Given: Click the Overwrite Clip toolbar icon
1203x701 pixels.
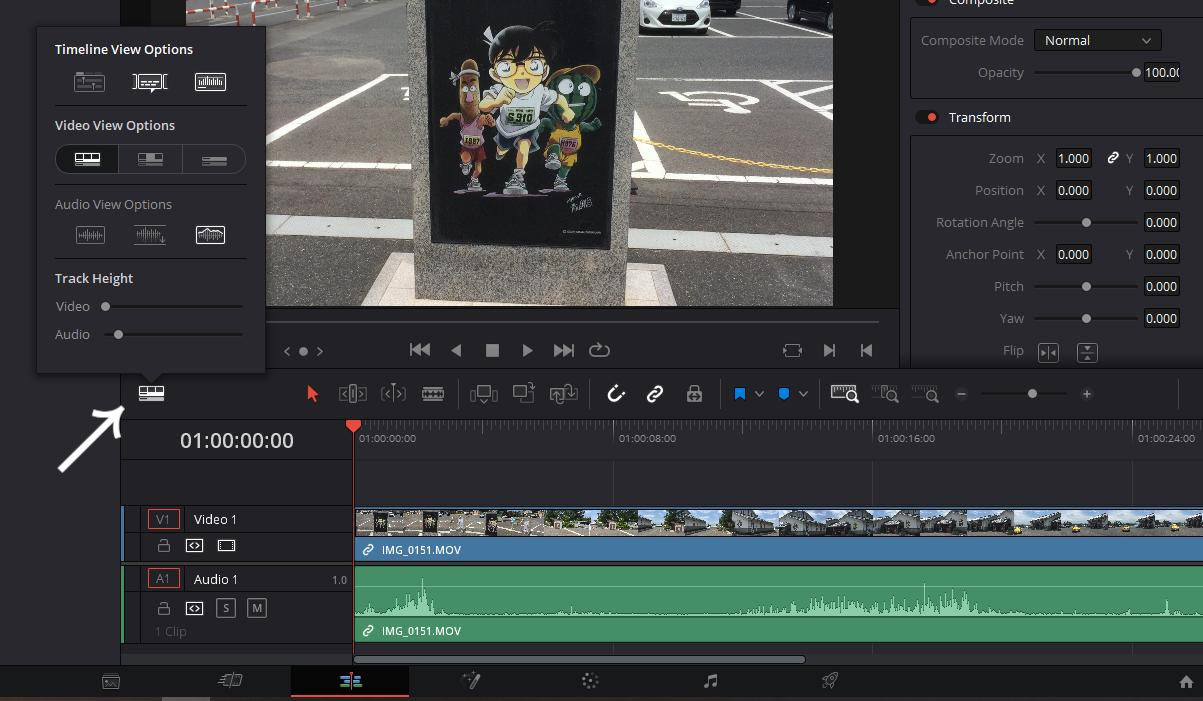Looking at the screenshot, I should point(524,394).
